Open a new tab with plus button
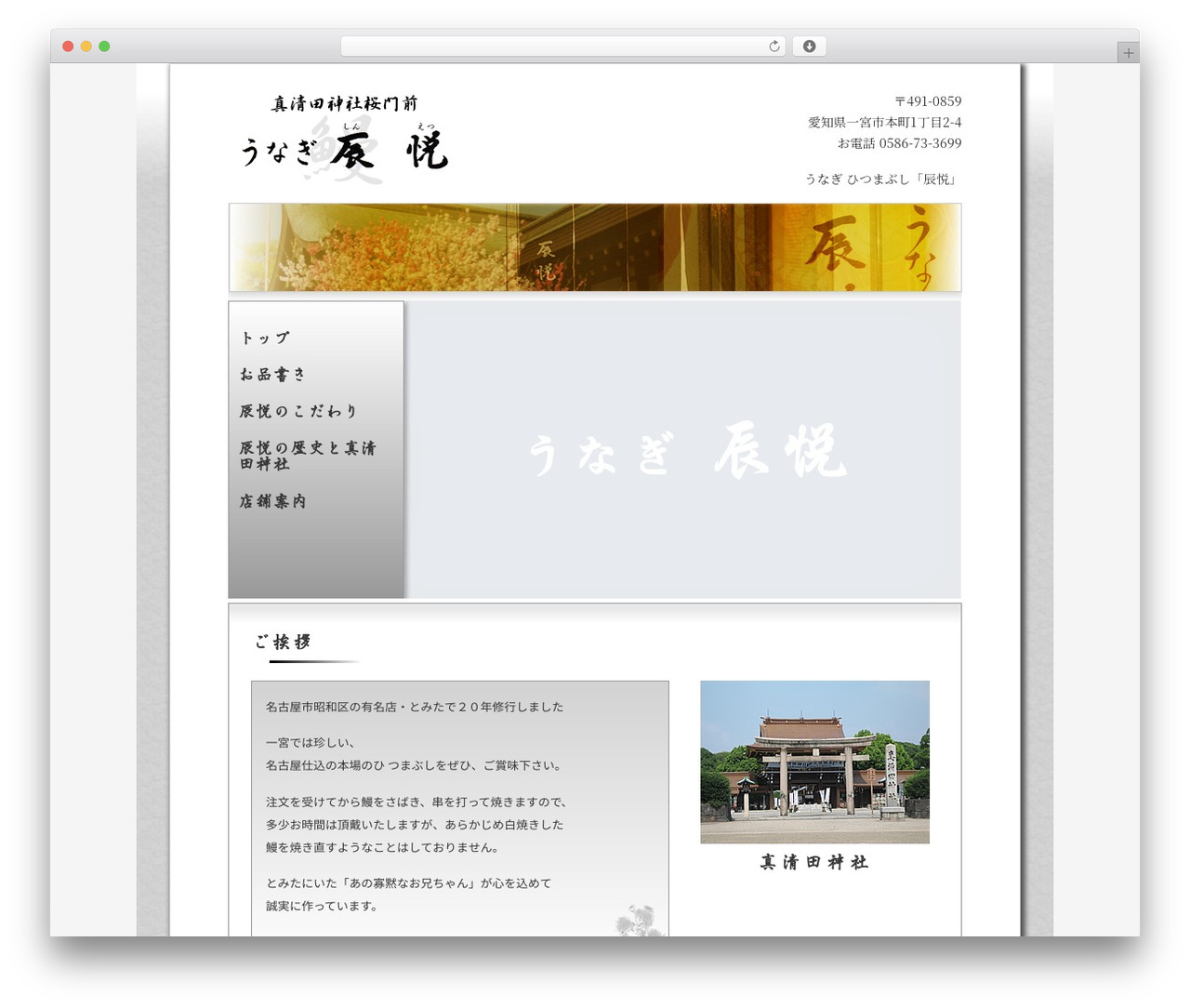Screen dimensions: 1190x1008 click(x=1128, y=53)
